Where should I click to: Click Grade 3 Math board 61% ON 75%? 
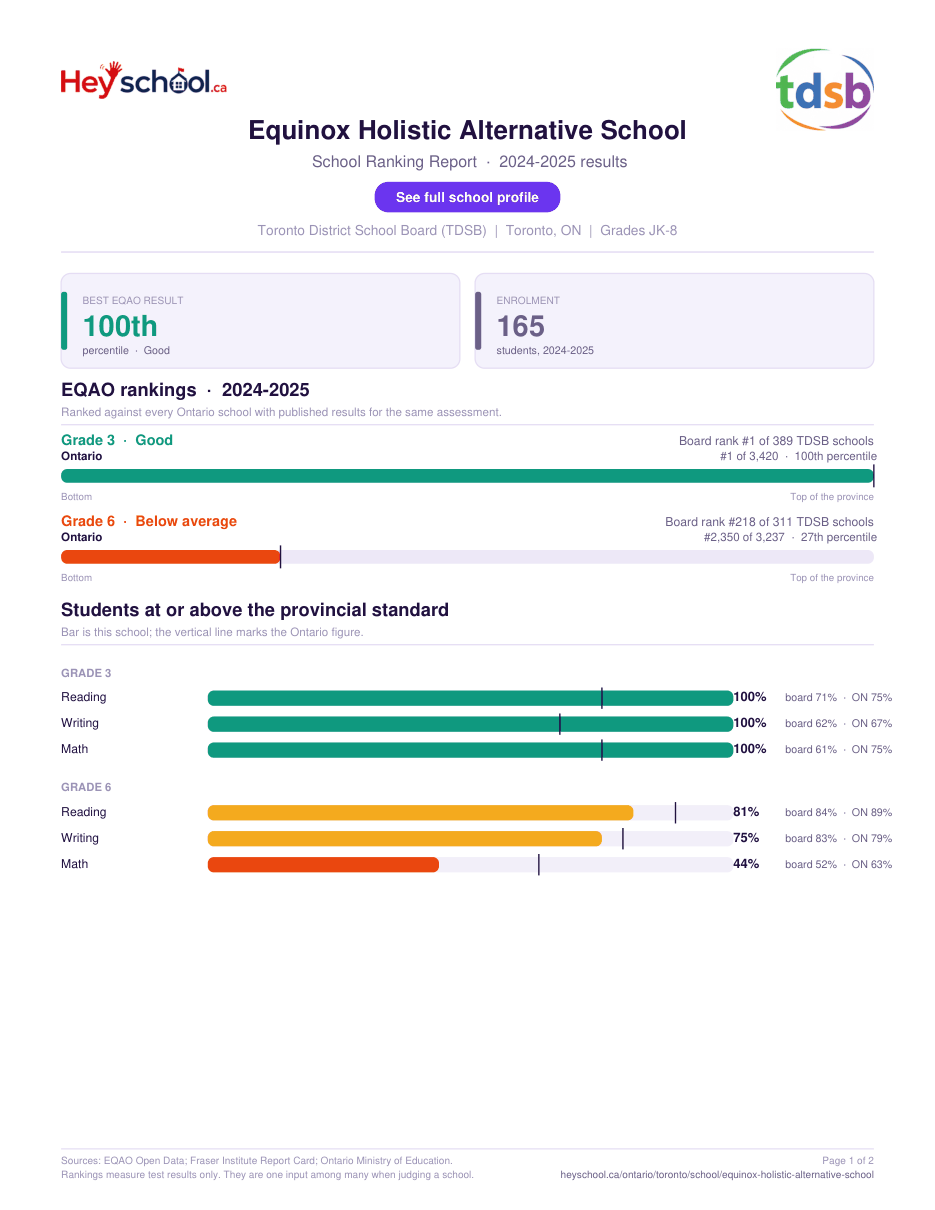pos(838,750)
